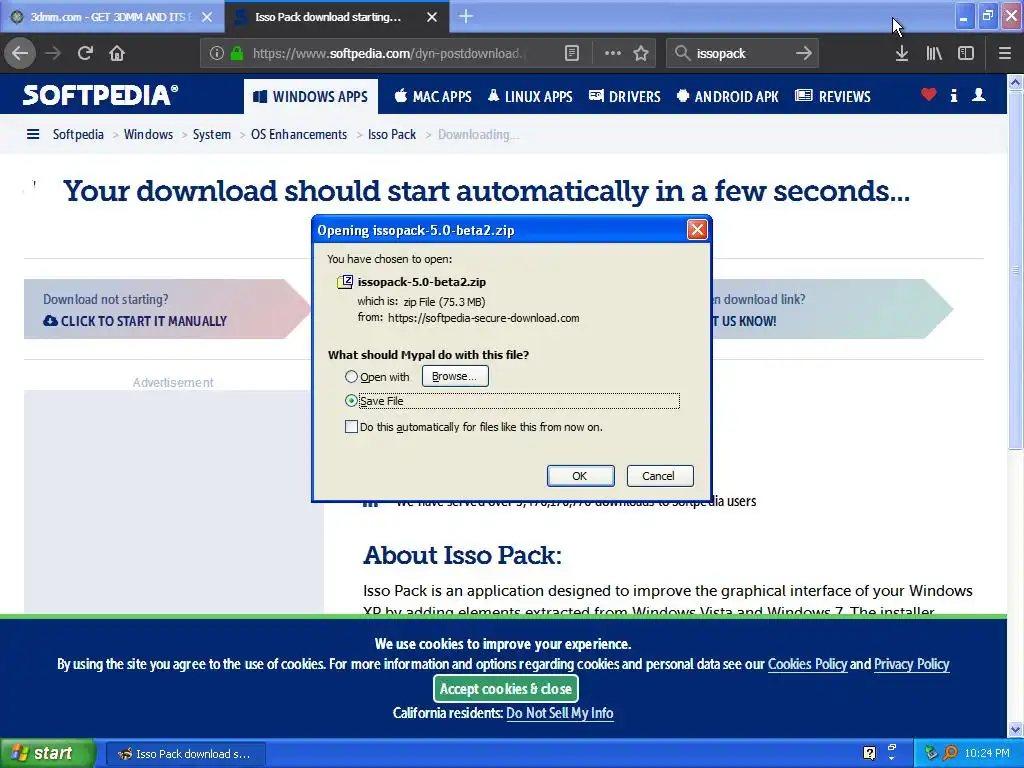Open the Linux Apps section

click(x=530, y=97)
